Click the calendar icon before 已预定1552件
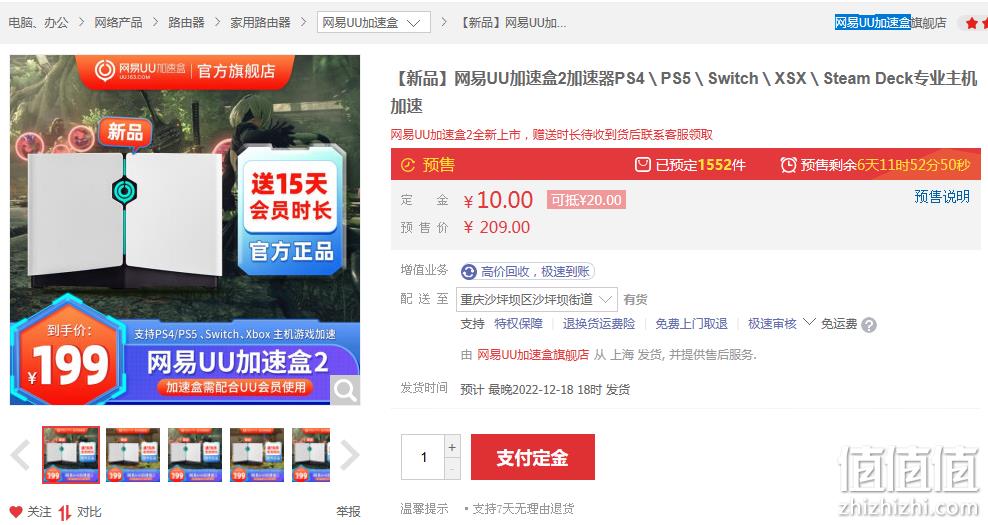This screenshot has height=525, width=988. coord(642,165)
